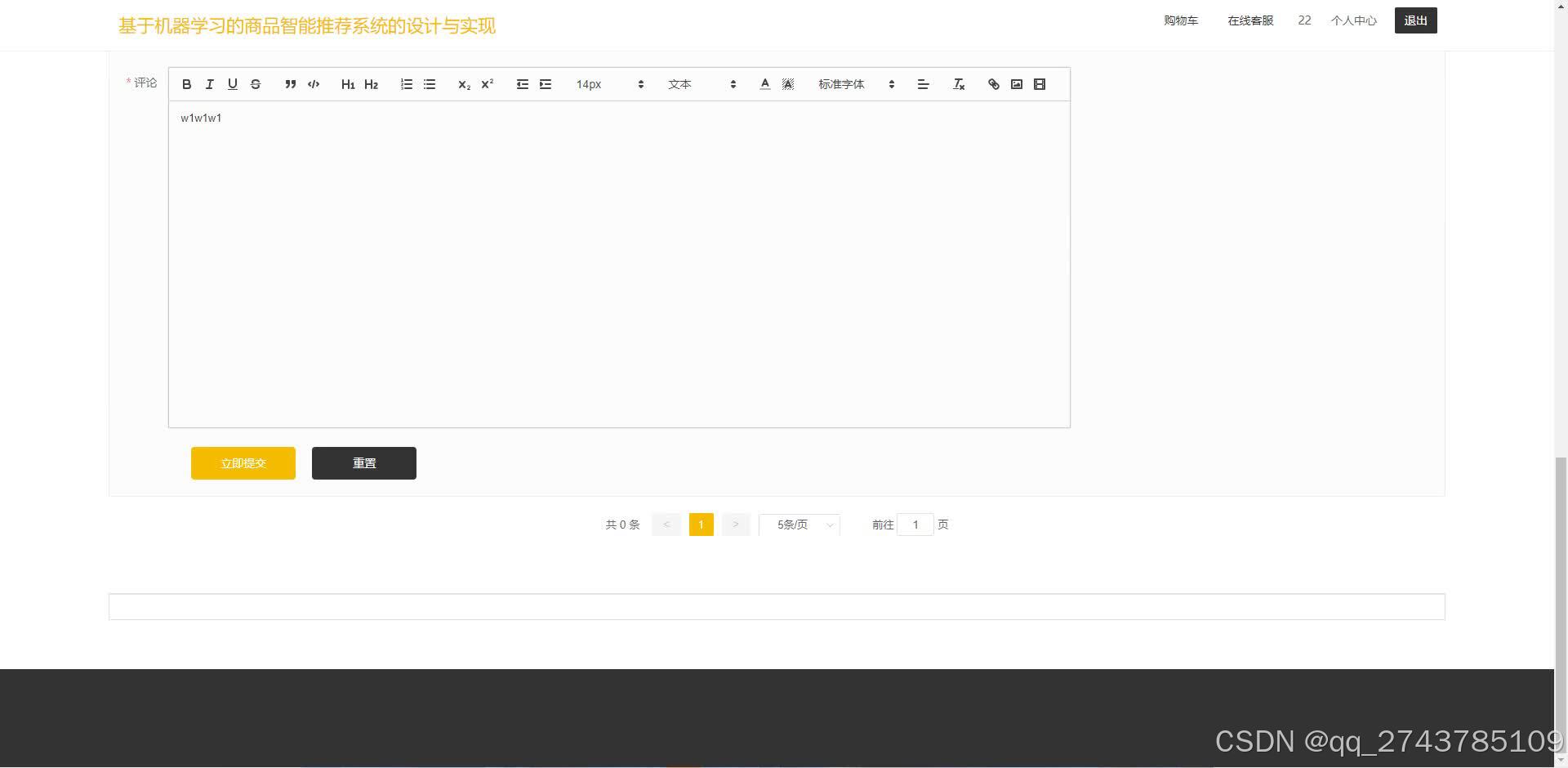Insert a code block

(314, 84)
